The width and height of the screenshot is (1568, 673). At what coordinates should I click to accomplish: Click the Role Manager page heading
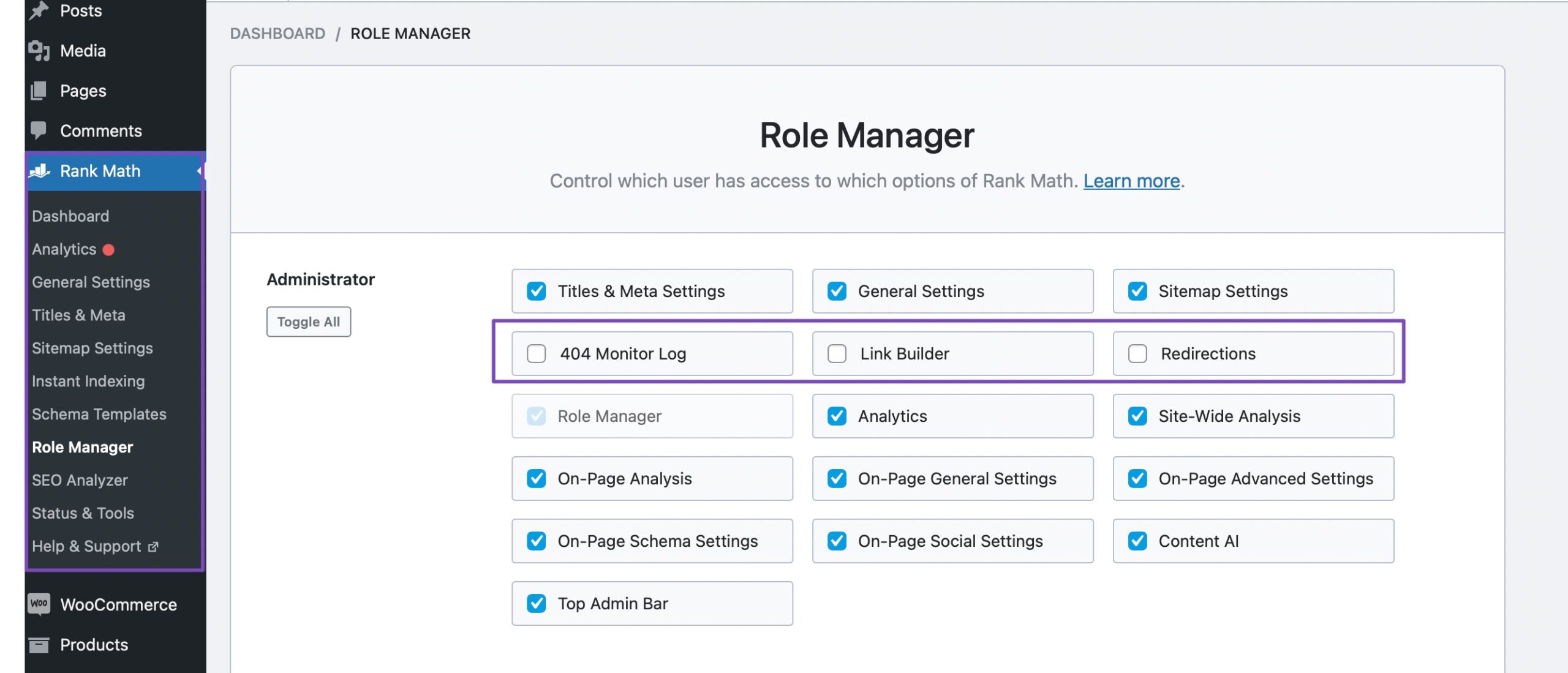(x=867, y=135)
